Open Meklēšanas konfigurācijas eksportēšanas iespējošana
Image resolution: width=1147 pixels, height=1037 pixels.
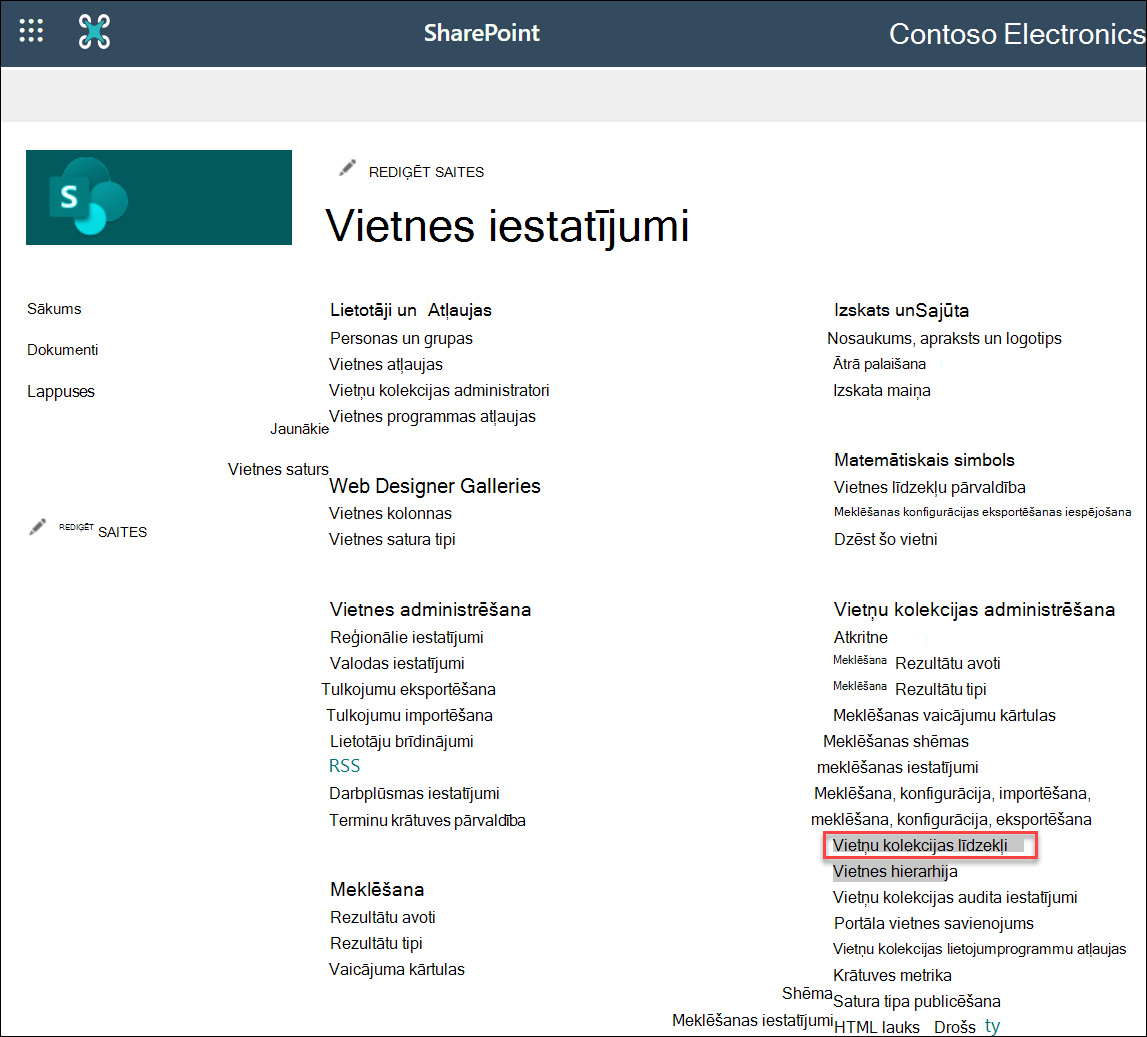[x=982, y=512]
